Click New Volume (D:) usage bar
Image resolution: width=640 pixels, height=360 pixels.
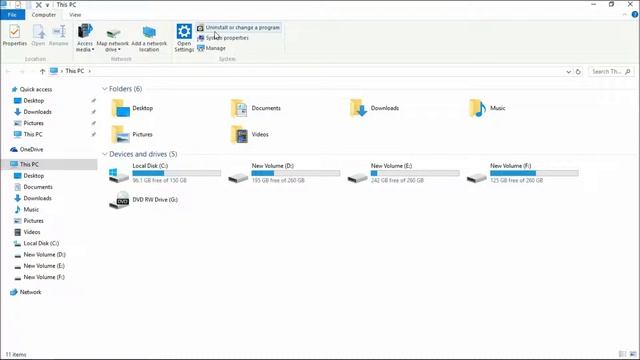tap(296, 173)
